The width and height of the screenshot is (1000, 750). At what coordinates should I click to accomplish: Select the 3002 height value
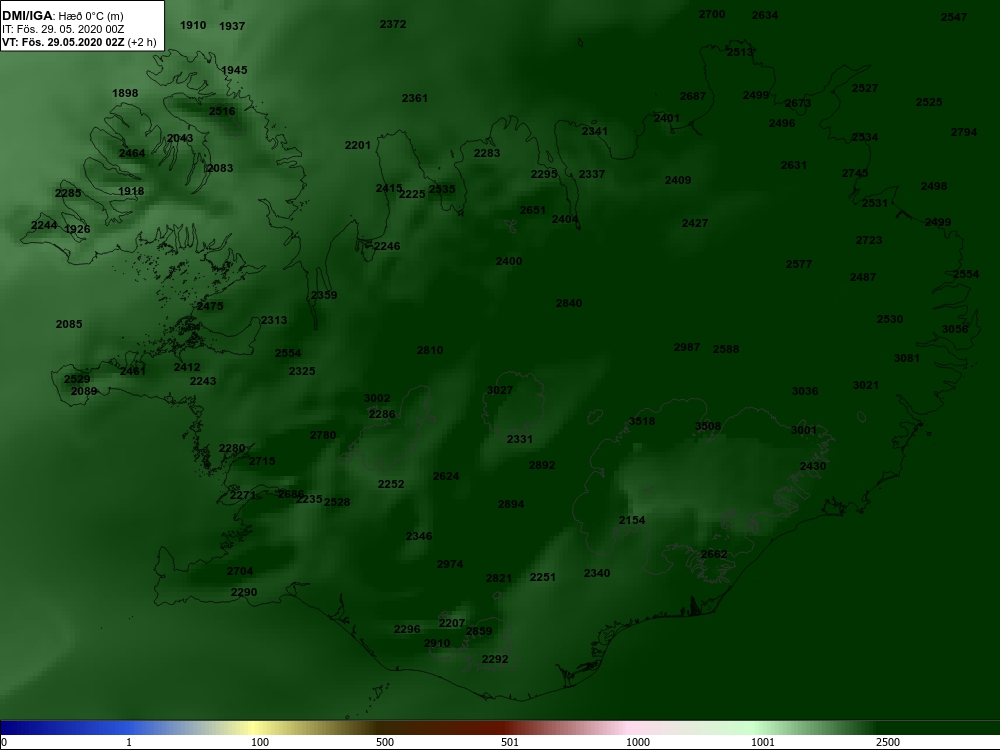[x=377, y=399]
